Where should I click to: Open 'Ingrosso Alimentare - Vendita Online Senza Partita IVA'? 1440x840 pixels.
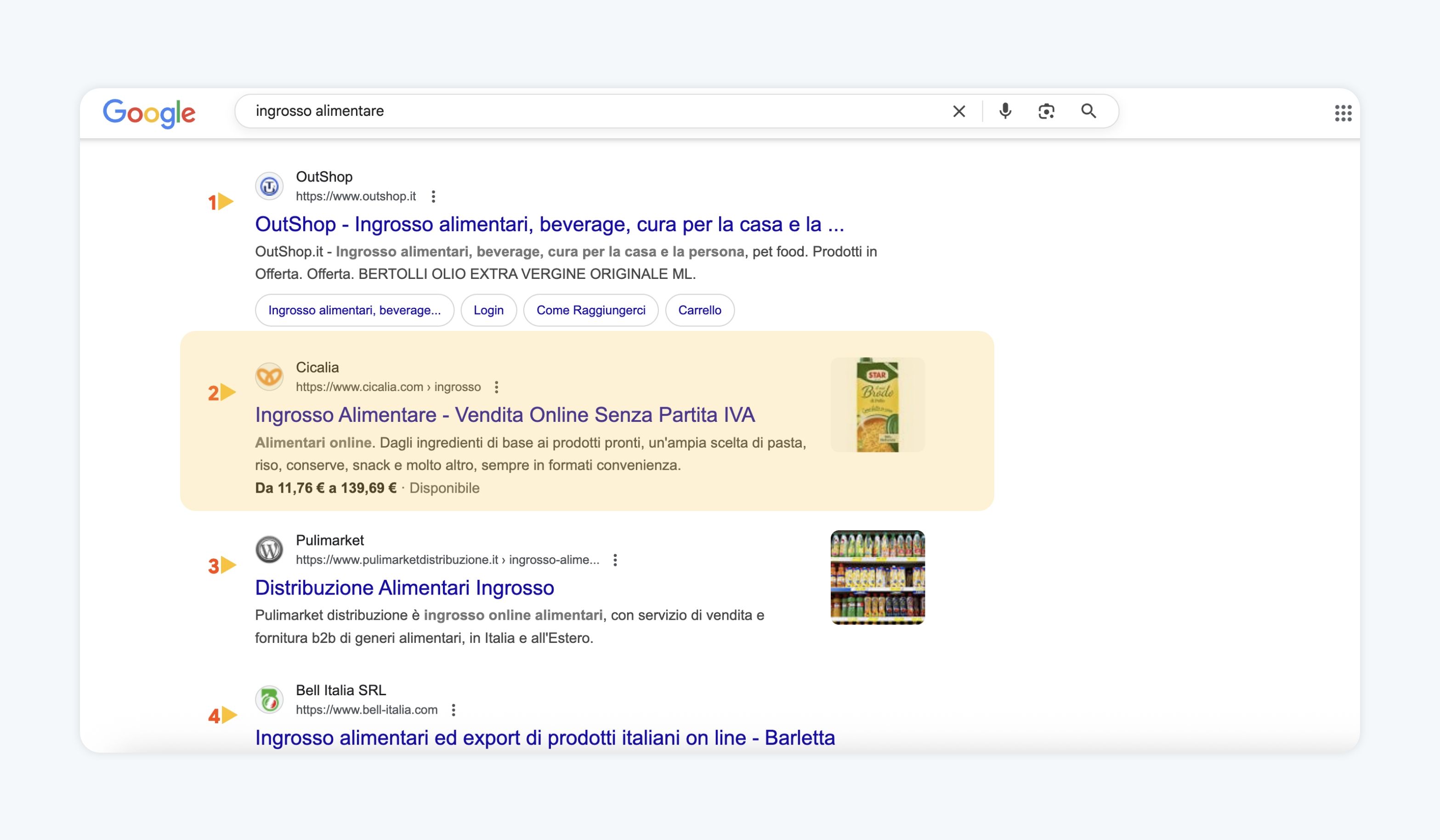coord(505,415)
